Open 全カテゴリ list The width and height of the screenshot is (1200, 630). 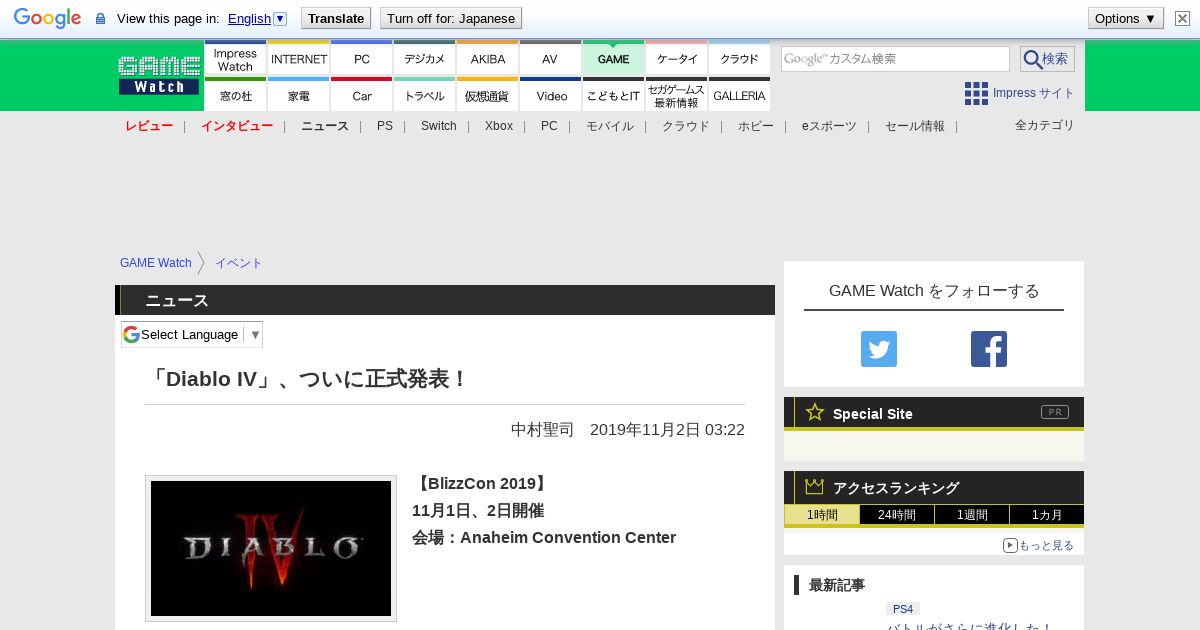(1045, 125)
